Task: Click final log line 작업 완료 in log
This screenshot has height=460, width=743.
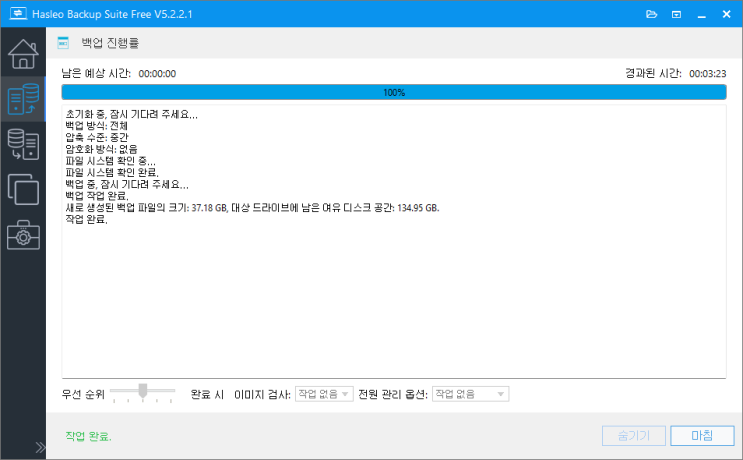Action: 86,219
